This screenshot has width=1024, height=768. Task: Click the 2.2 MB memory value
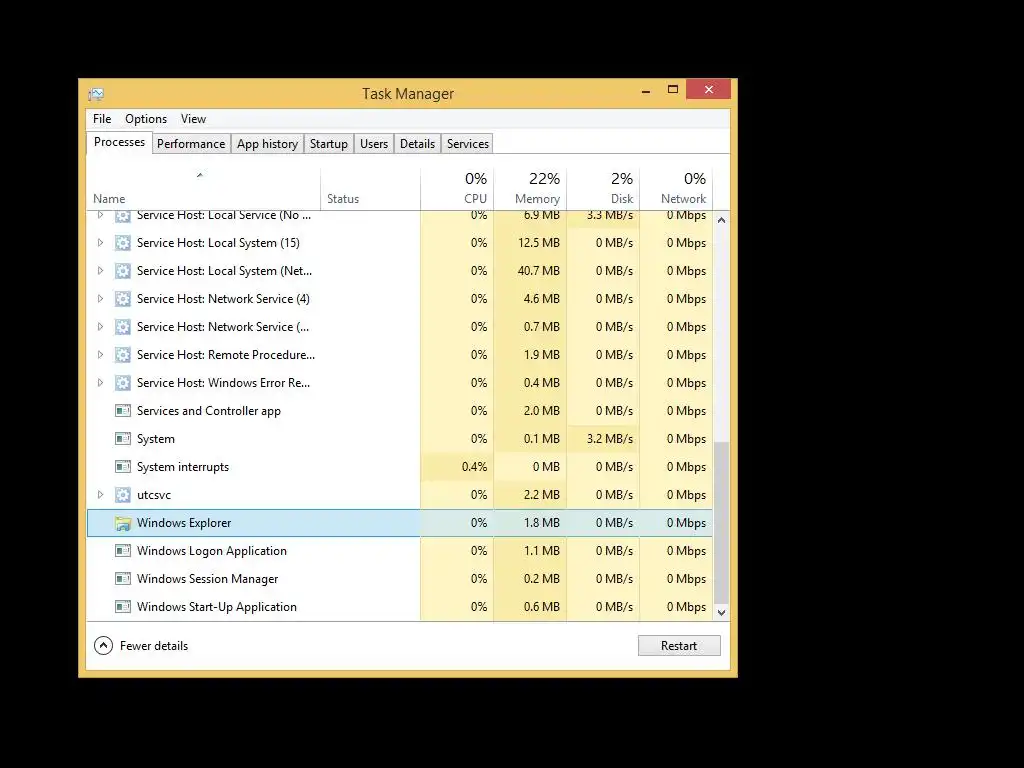[541, 495]
